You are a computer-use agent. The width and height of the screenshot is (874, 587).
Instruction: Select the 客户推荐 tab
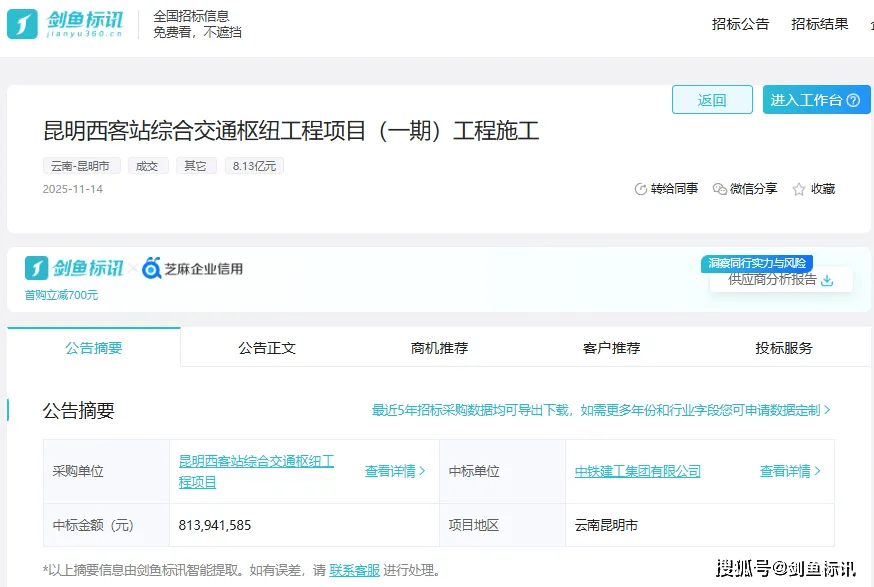611,348
